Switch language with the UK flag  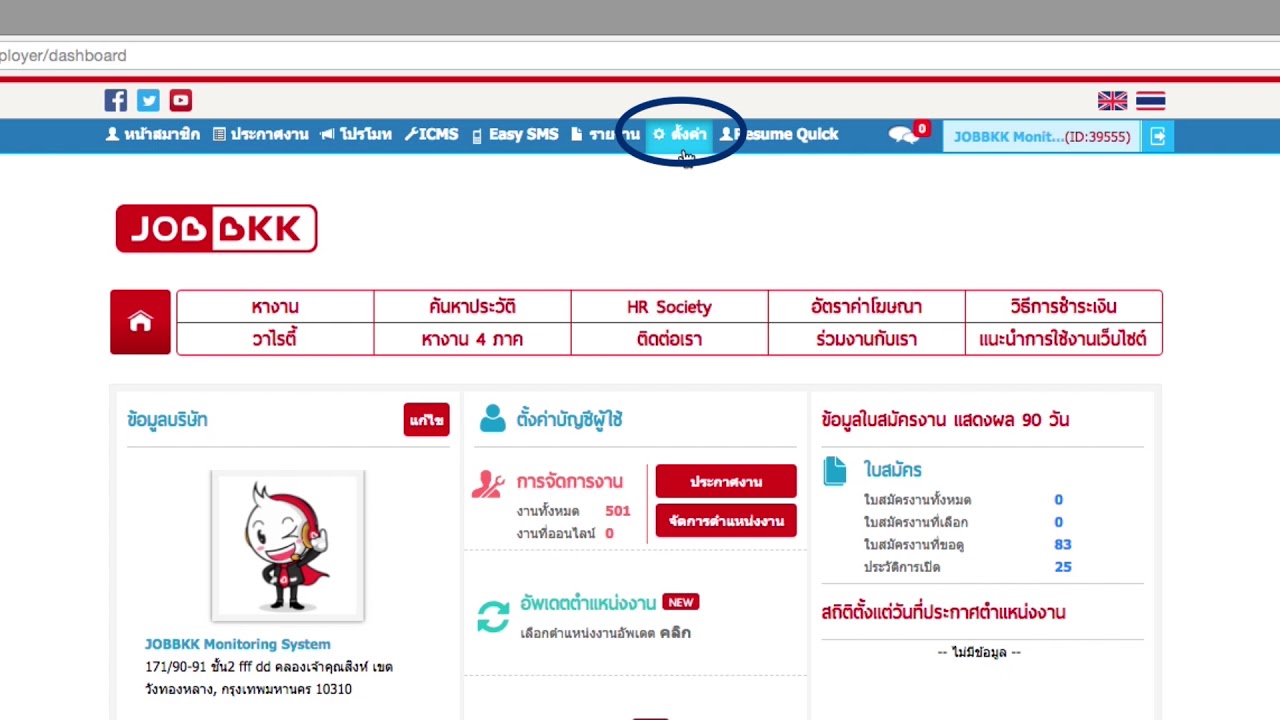pos(1112,101)
